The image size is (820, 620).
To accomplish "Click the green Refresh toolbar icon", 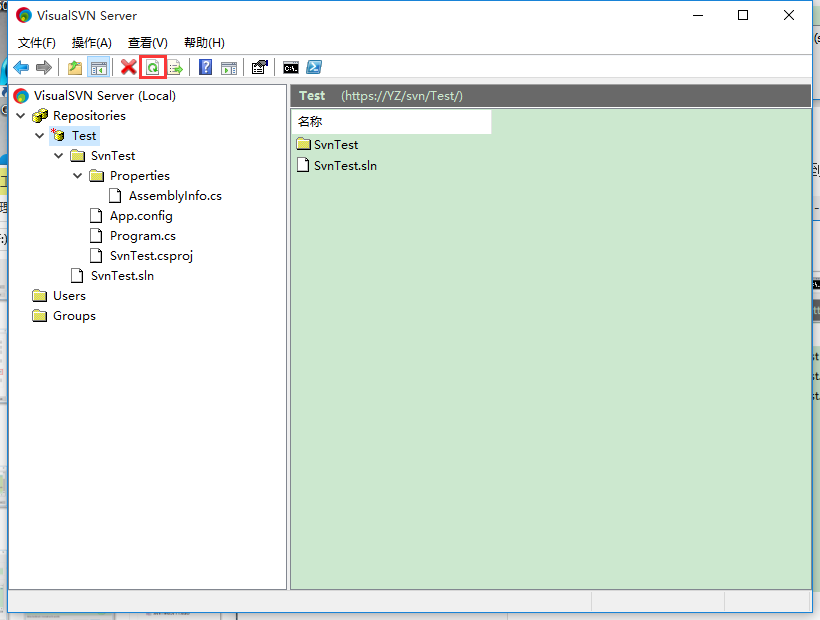I will coord(153,67).
